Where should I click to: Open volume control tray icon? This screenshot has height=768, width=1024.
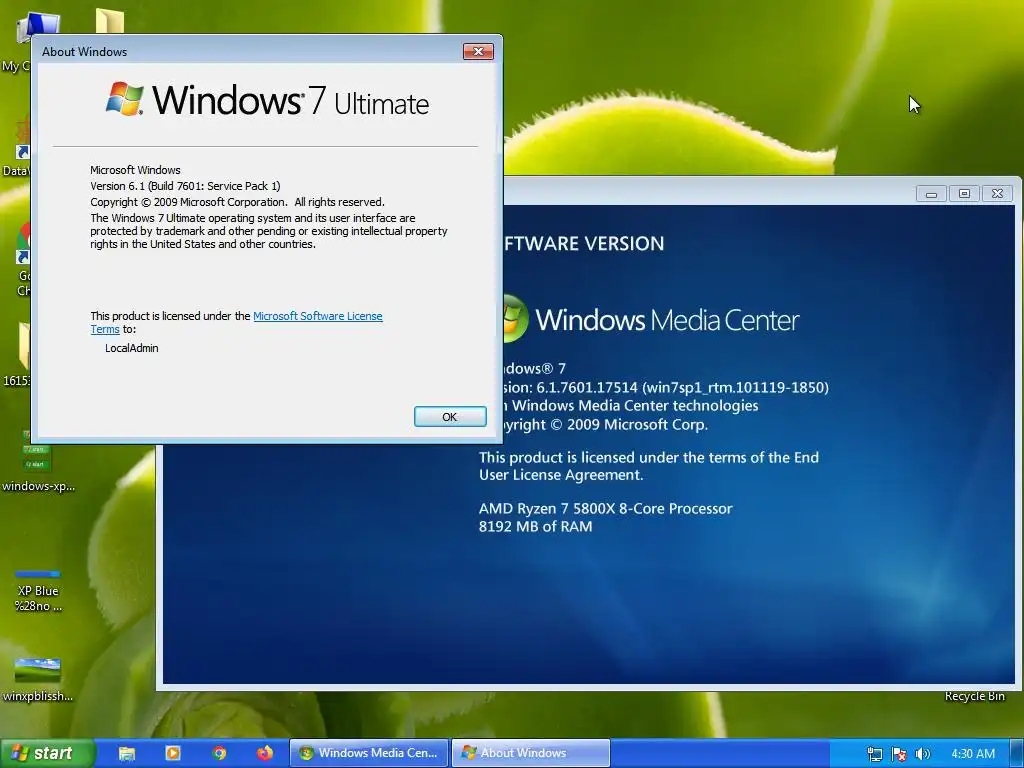[x=922, y=754]
